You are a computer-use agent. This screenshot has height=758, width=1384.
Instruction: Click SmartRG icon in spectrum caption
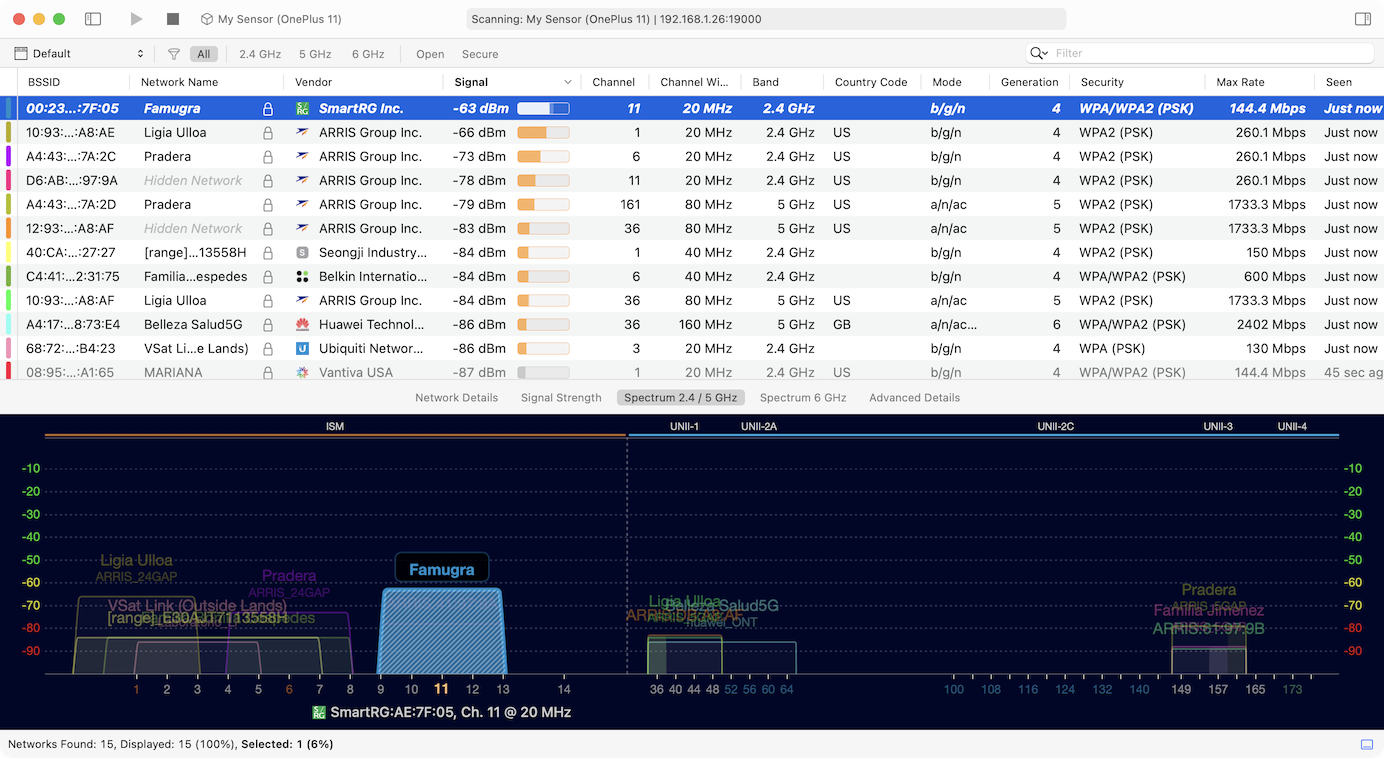319,713
